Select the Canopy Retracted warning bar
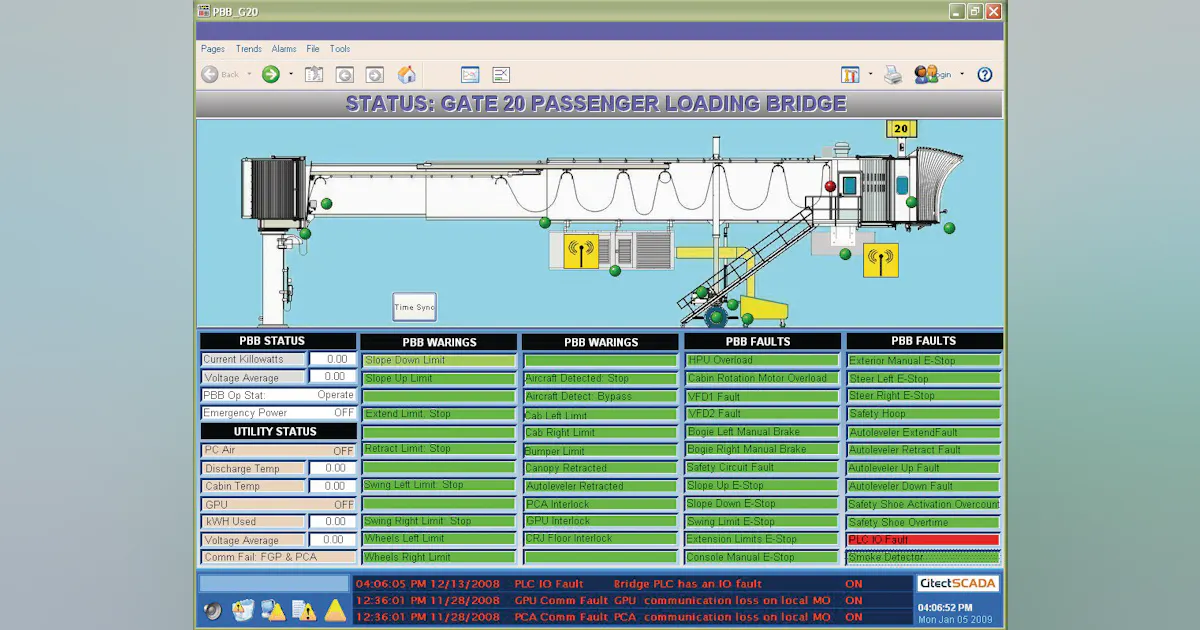 pos(600,468)
